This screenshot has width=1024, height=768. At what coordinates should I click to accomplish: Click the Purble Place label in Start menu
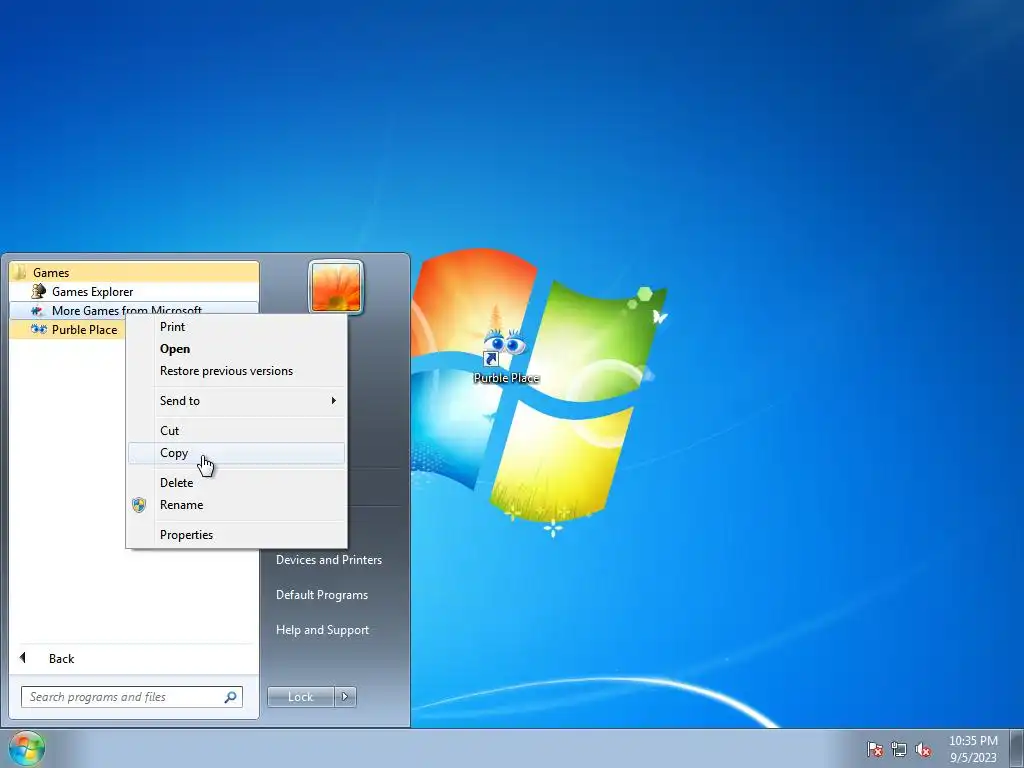tap(84, 330)
